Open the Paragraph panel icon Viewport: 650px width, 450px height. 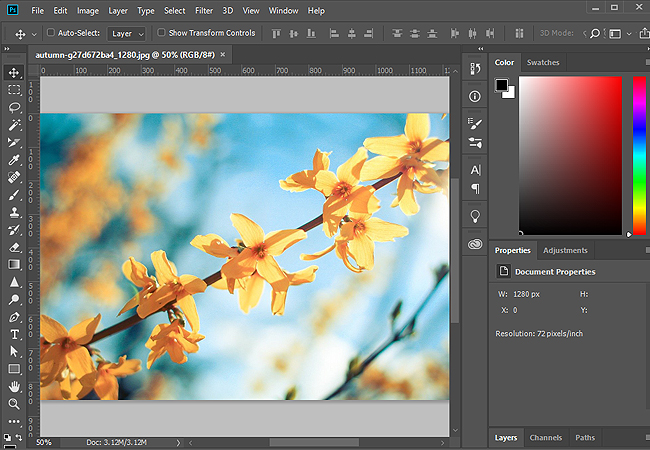point(475,188)
